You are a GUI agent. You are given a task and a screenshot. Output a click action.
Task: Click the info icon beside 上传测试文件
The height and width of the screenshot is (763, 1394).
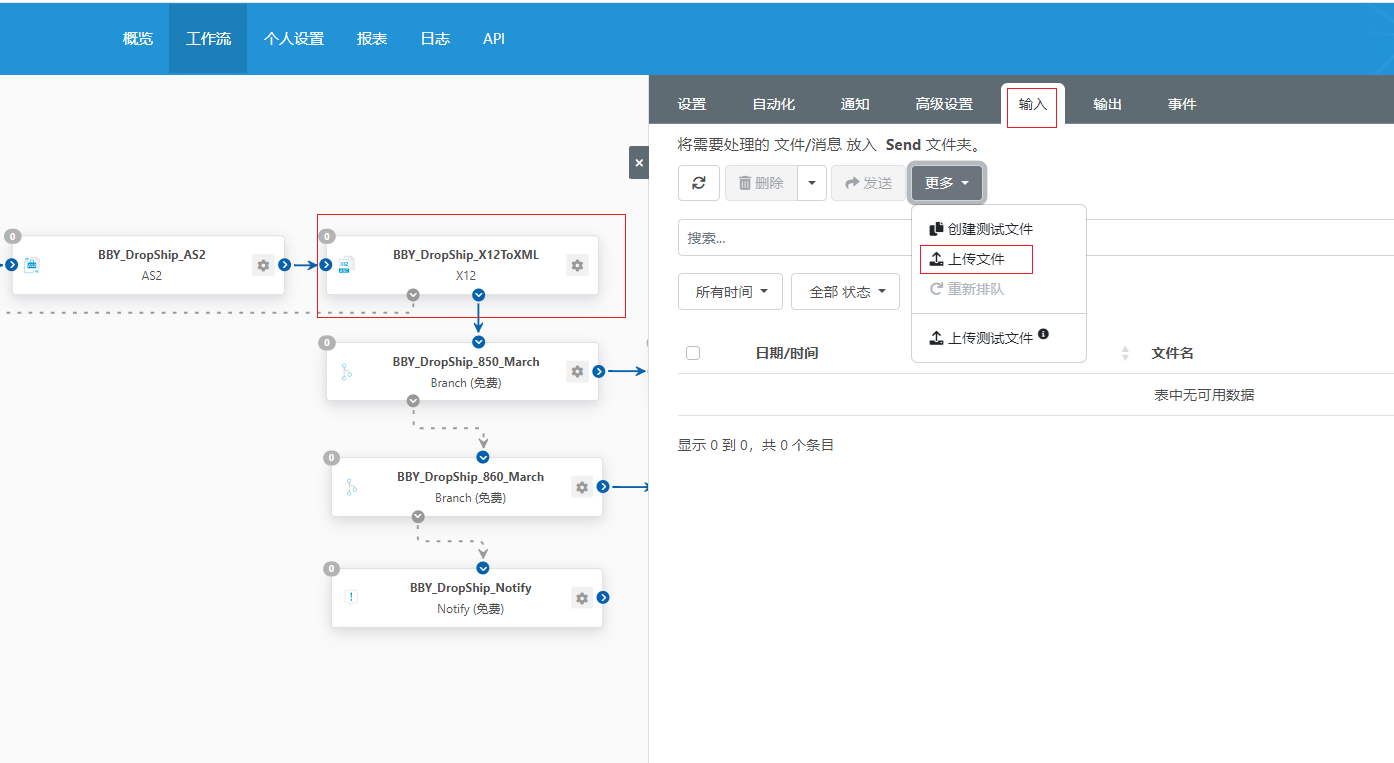coord(1043,334)
